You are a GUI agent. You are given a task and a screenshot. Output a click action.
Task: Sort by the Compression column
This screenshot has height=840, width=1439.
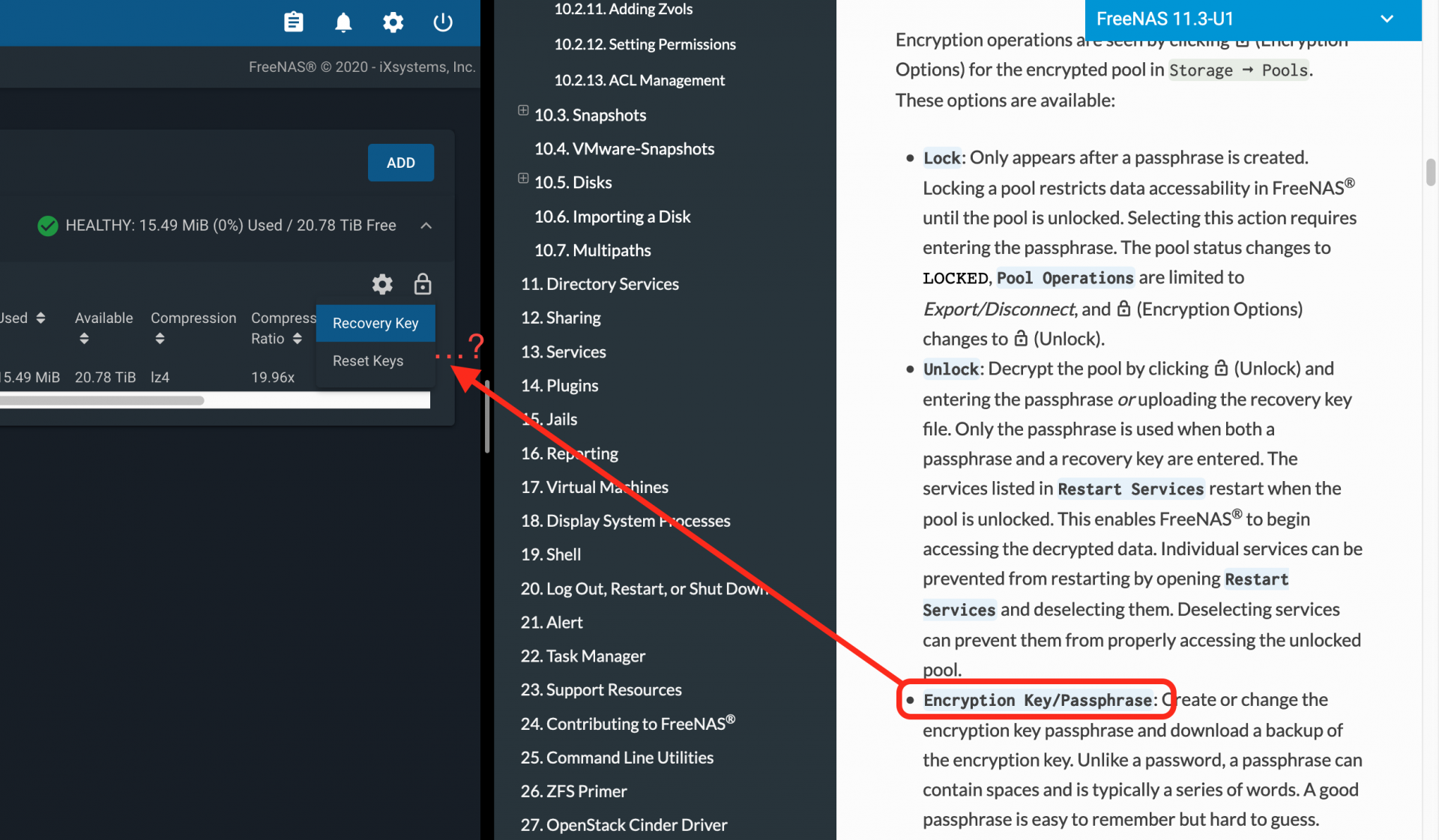(x=160, y=339)
